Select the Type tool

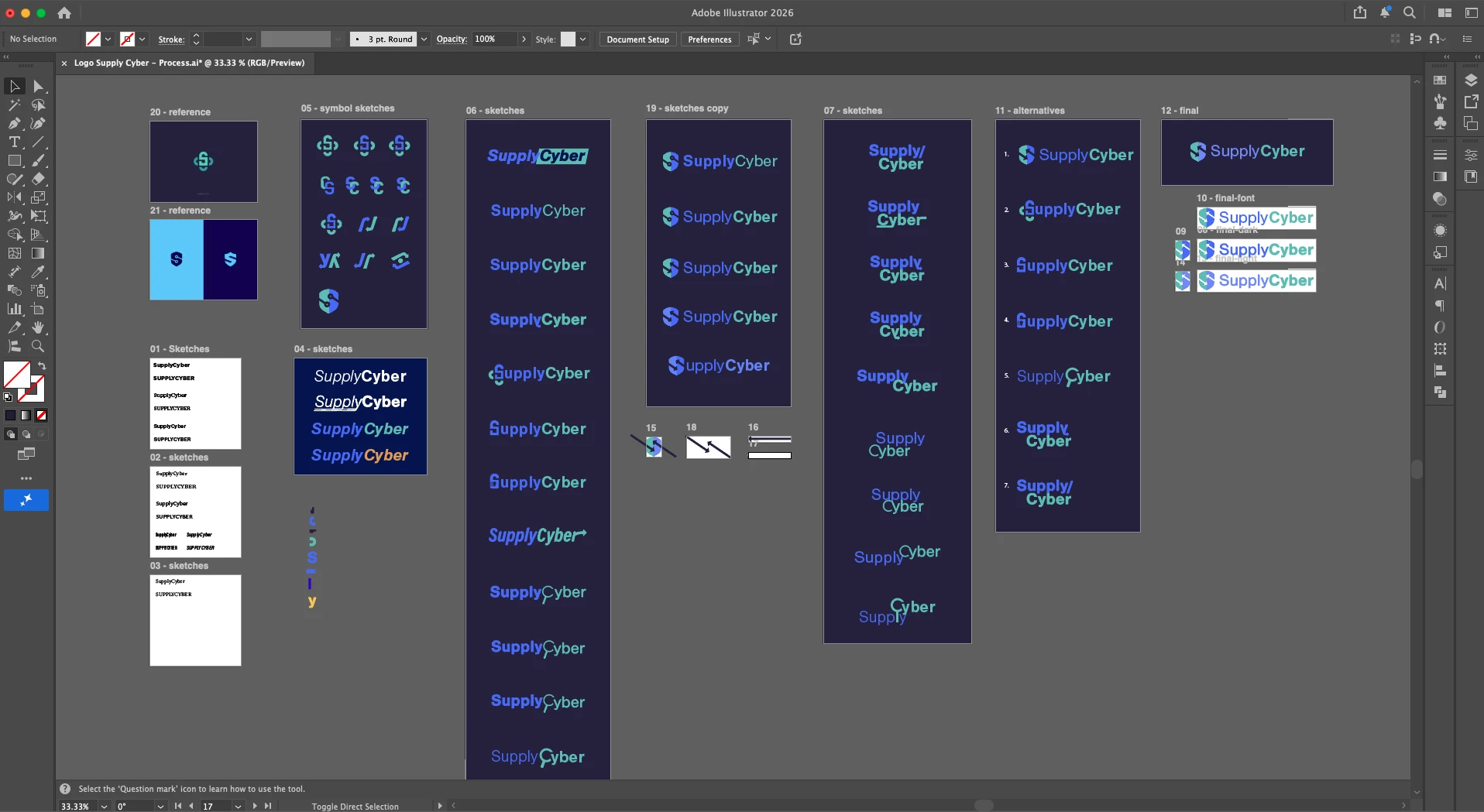click(14, 142)
